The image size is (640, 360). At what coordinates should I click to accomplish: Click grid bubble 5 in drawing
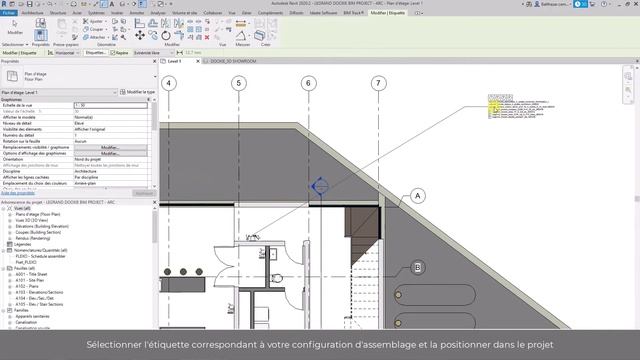(239, 83)
